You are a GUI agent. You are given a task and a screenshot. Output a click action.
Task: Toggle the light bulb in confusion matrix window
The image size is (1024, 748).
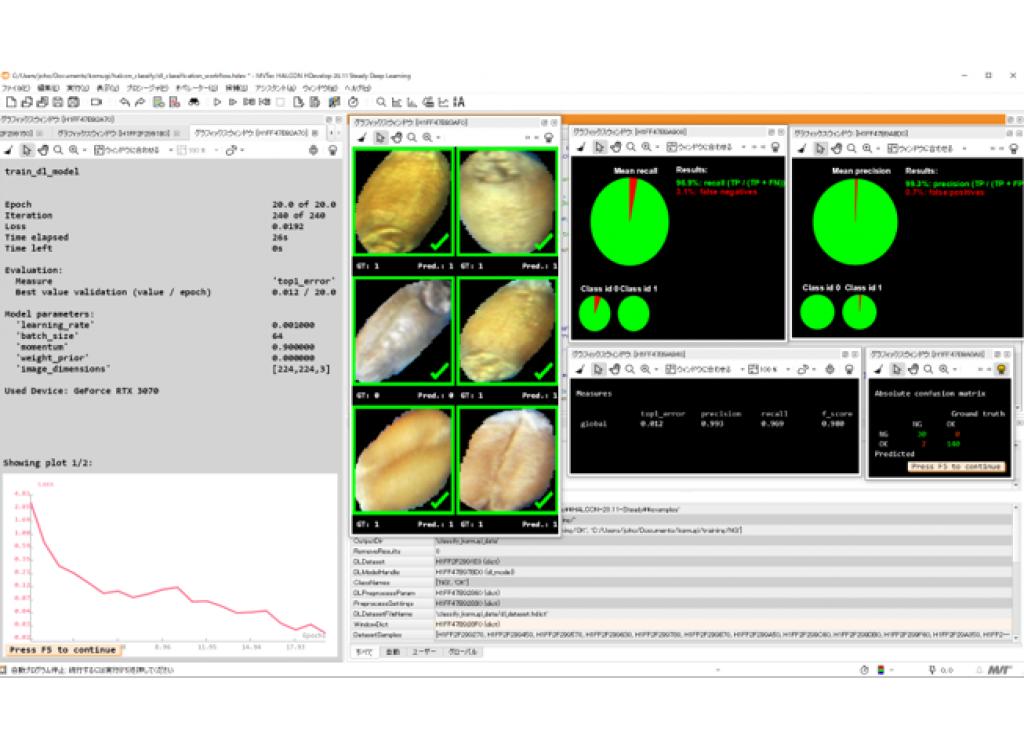1000,369
